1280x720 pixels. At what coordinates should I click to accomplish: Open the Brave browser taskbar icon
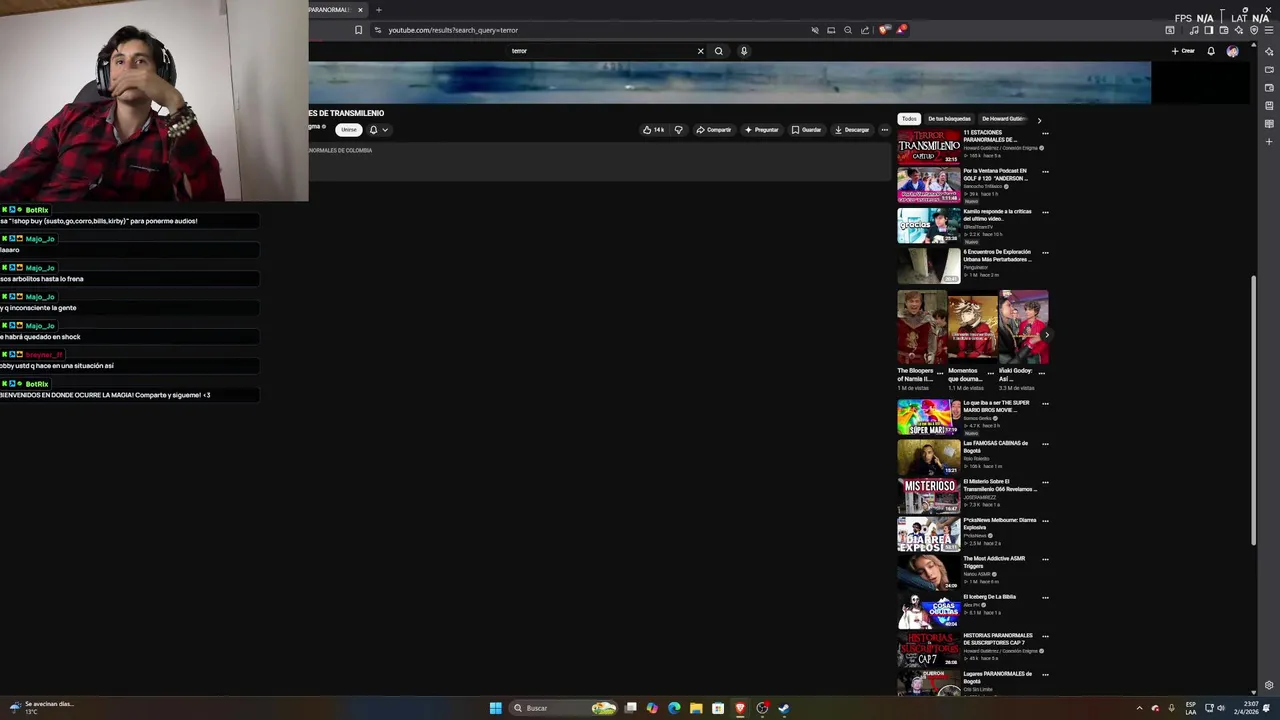740,708
